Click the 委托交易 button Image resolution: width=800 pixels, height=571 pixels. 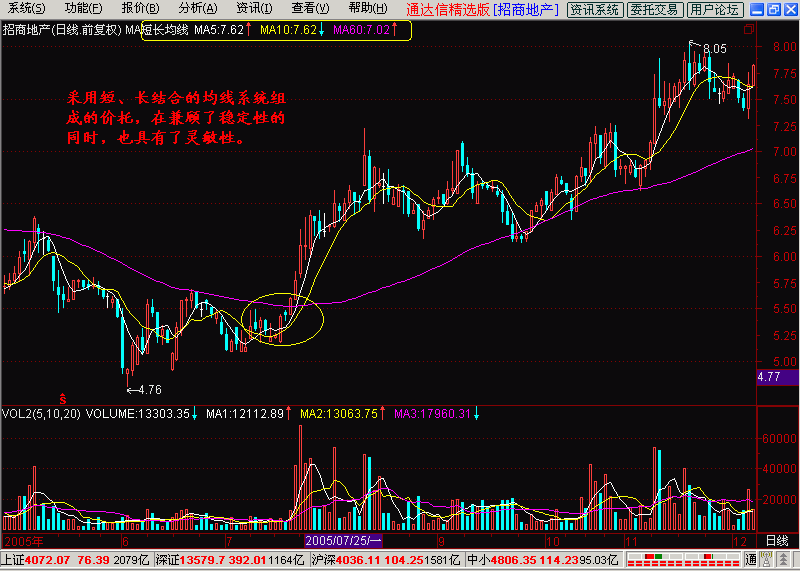tap(655, 10)
